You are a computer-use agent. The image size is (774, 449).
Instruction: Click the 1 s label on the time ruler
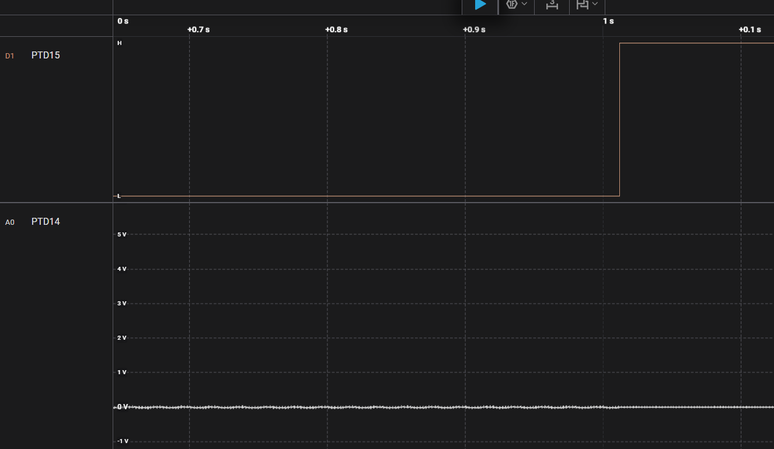point(608,21)
